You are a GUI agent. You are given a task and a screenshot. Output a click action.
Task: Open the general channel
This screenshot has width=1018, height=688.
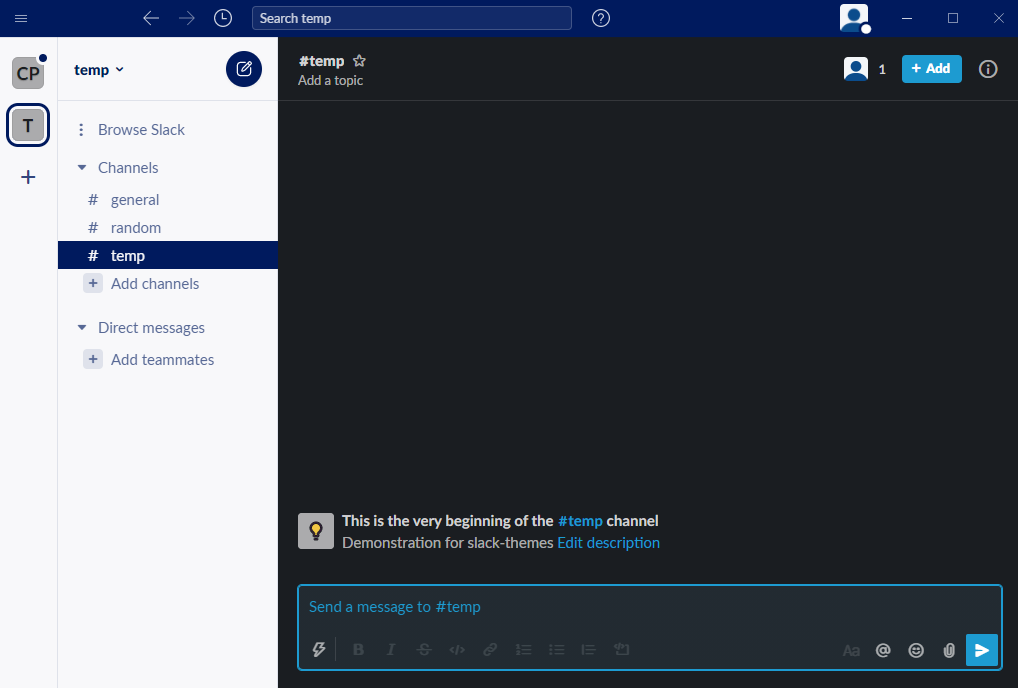[x=168, y=200]
